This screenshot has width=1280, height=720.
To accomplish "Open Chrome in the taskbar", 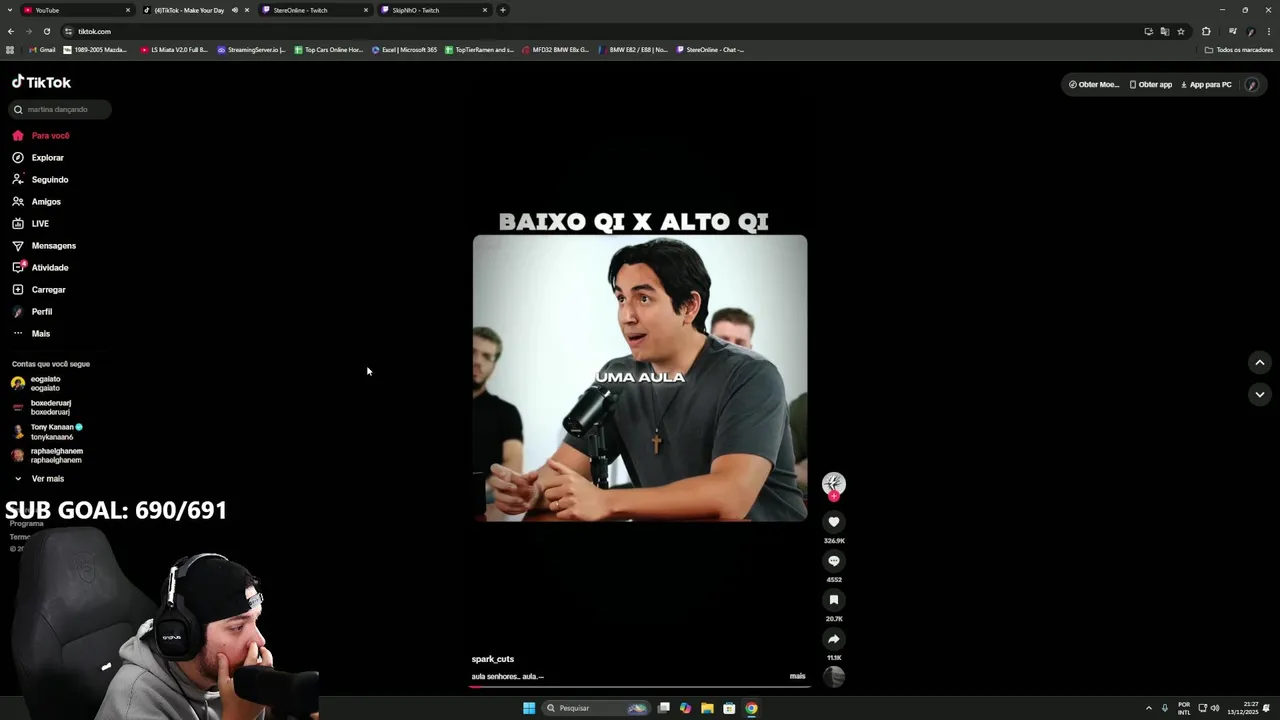I will click(x=751, y=708).
